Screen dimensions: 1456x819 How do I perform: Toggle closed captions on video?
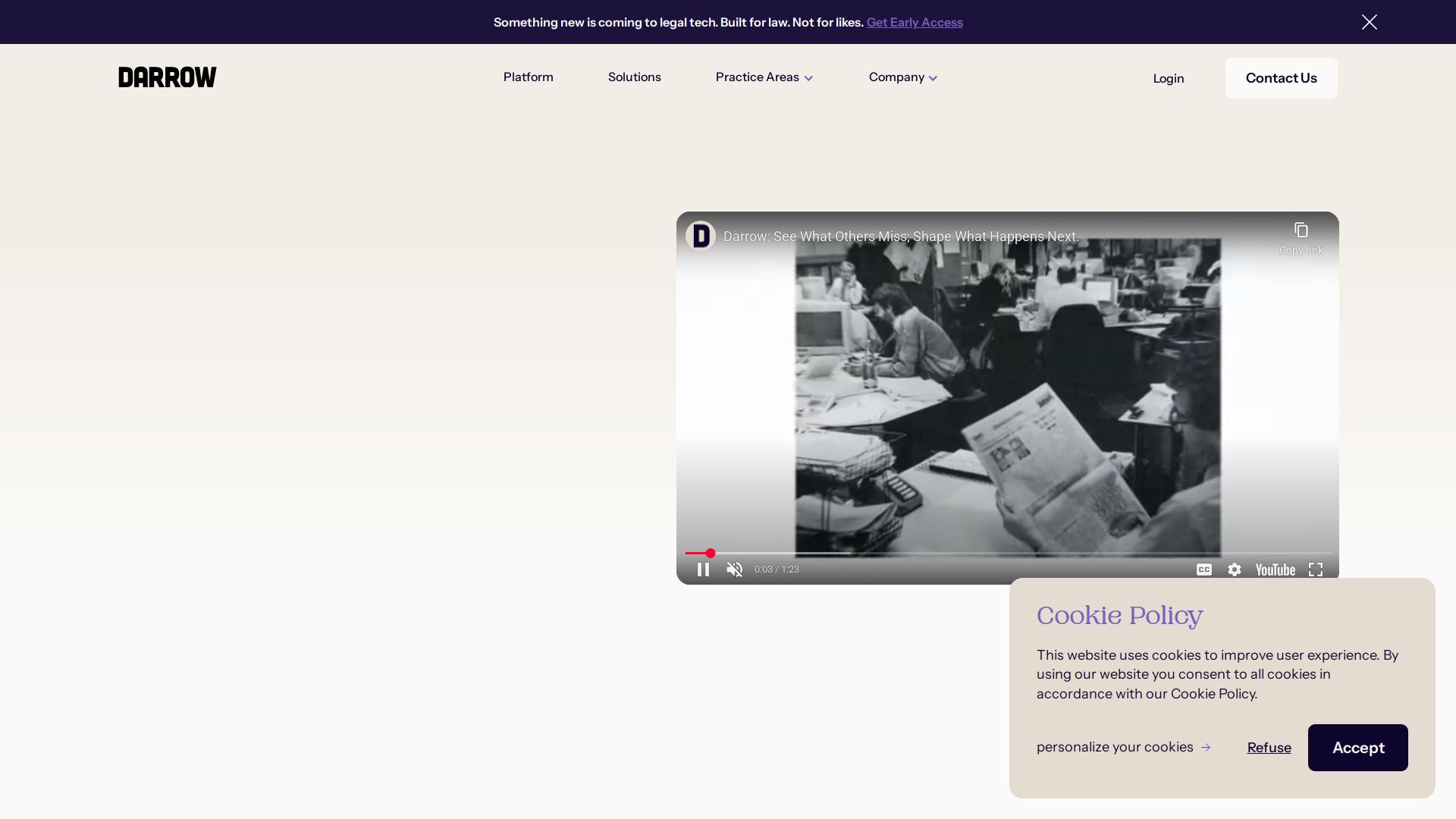[x=1203, y=570]
